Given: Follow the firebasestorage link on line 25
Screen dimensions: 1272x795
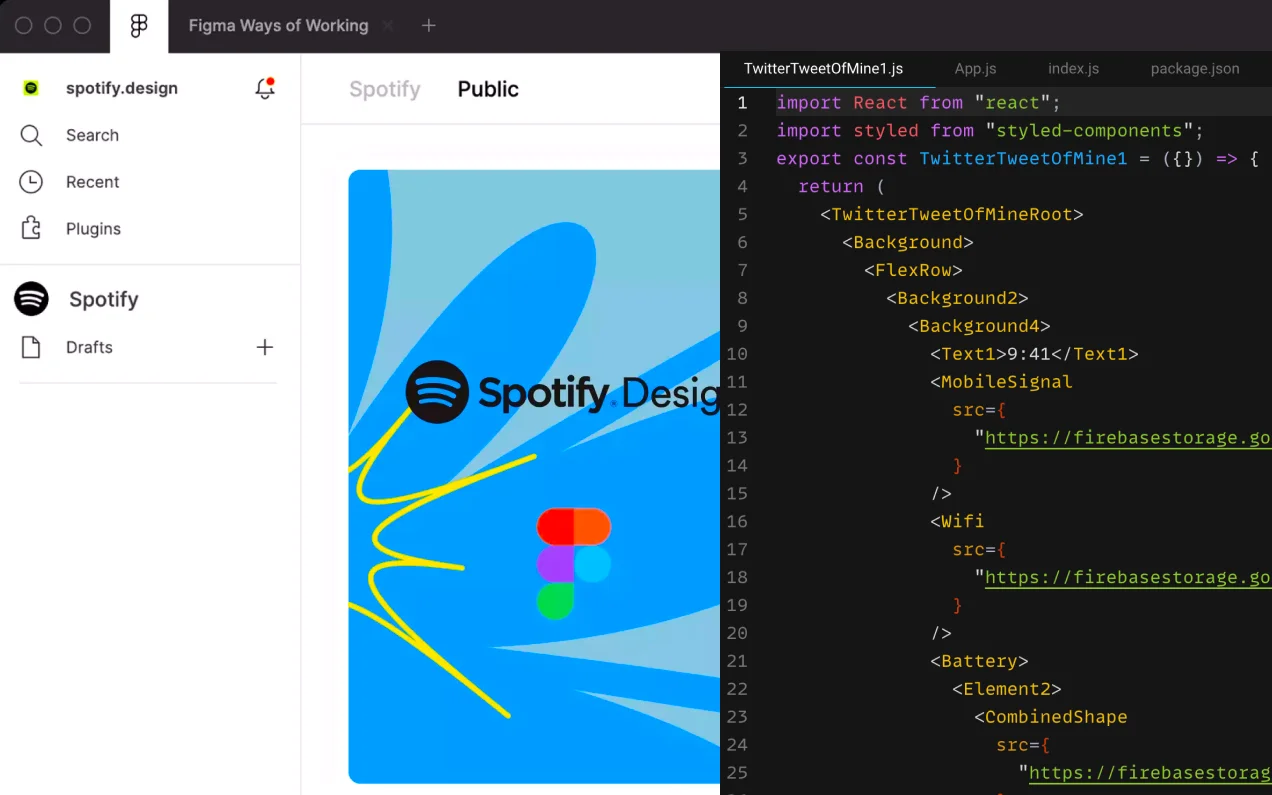Looking at the screenshot, I should tap(1150, 772).
